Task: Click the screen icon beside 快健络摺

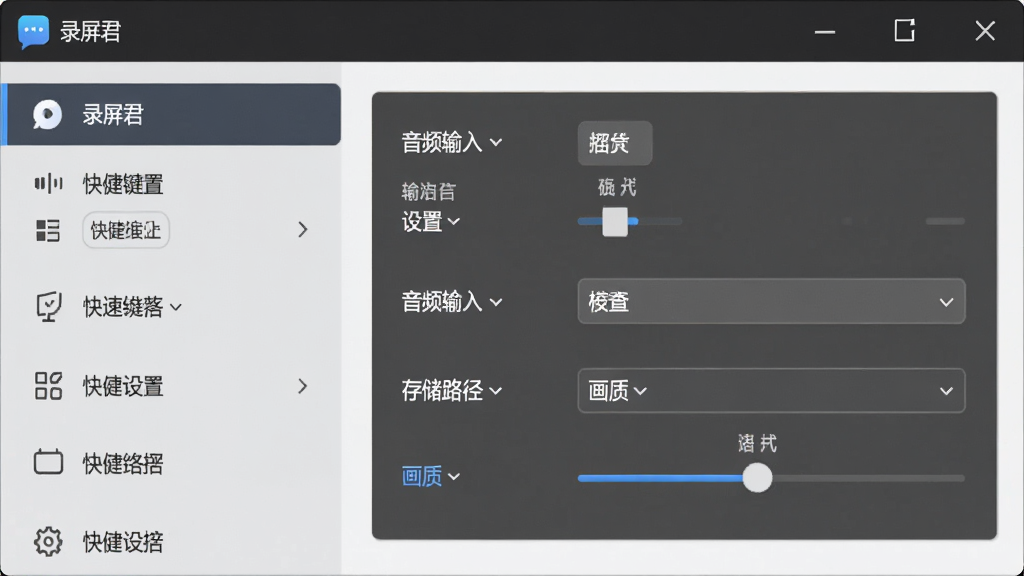Action: 48,462
